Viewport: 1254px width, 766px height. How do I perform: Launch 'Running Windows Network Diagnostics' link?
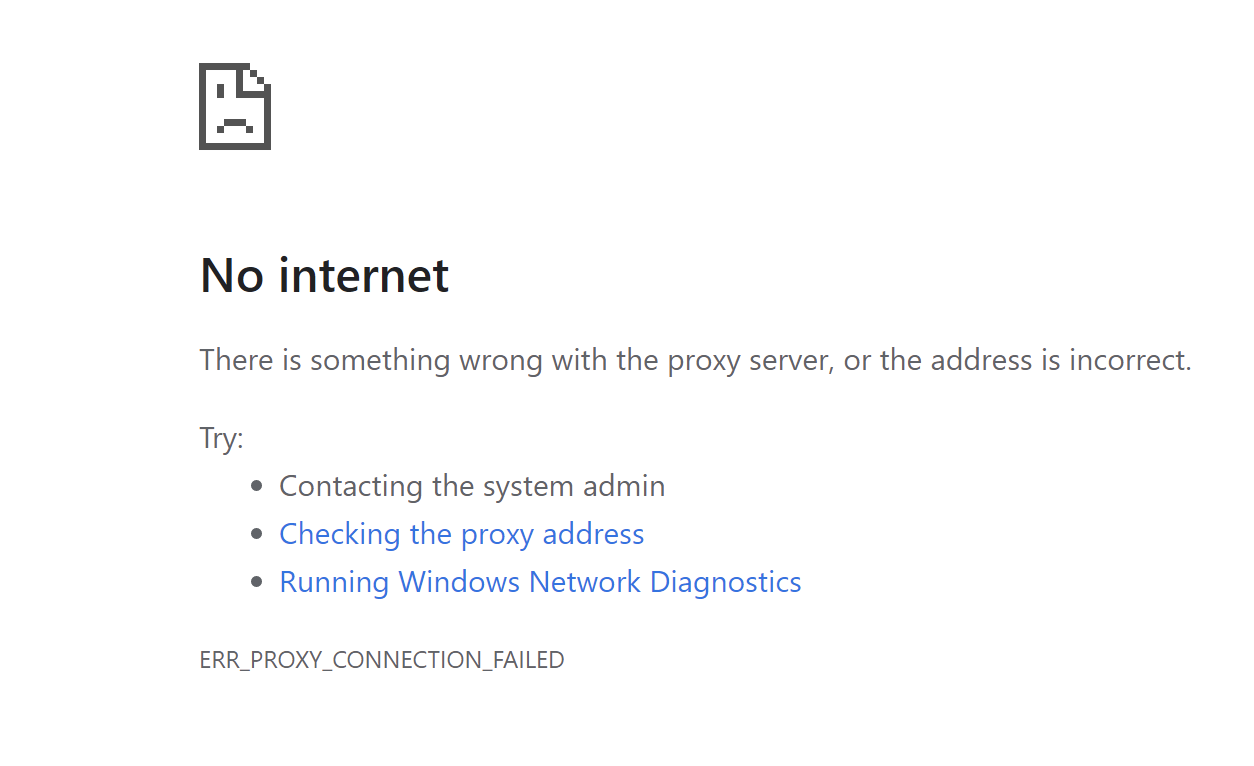540,582
